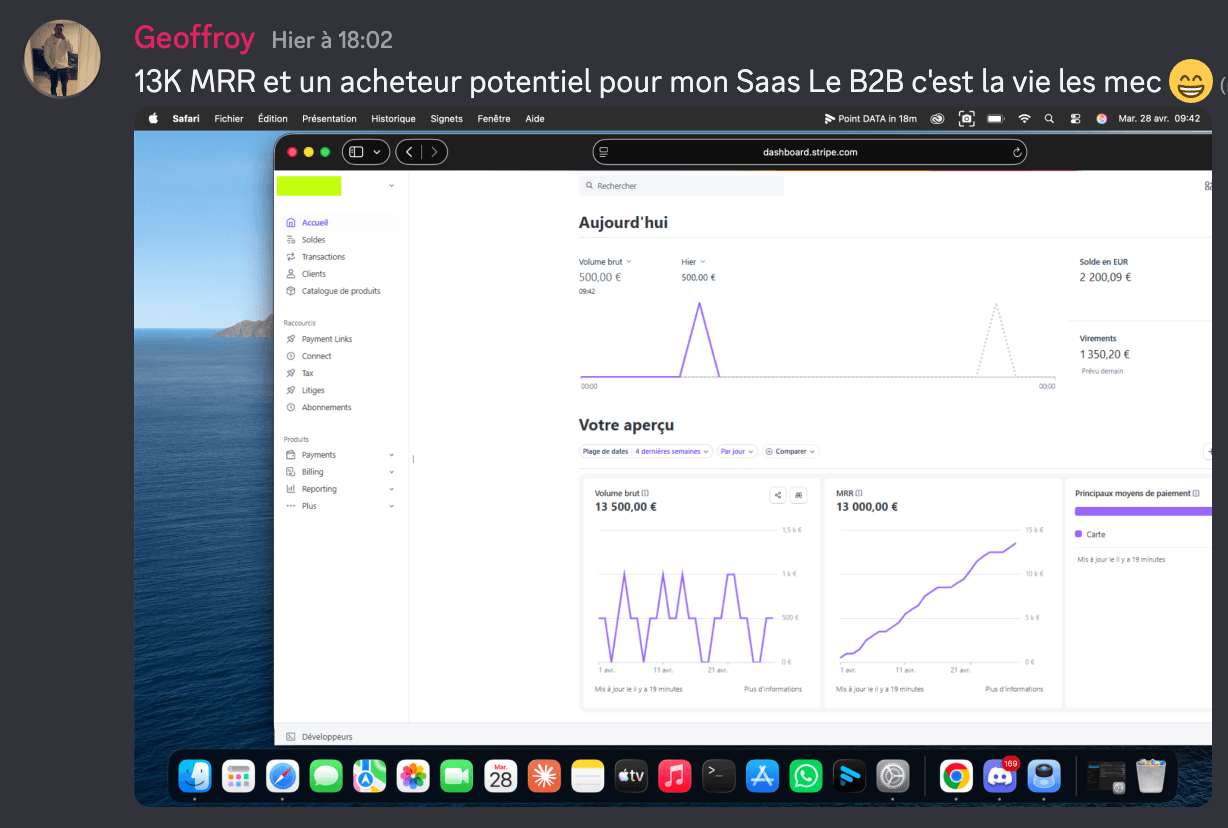Open App Store from the Dock
Screen dimensions: 1228x828
click(763, 775)
